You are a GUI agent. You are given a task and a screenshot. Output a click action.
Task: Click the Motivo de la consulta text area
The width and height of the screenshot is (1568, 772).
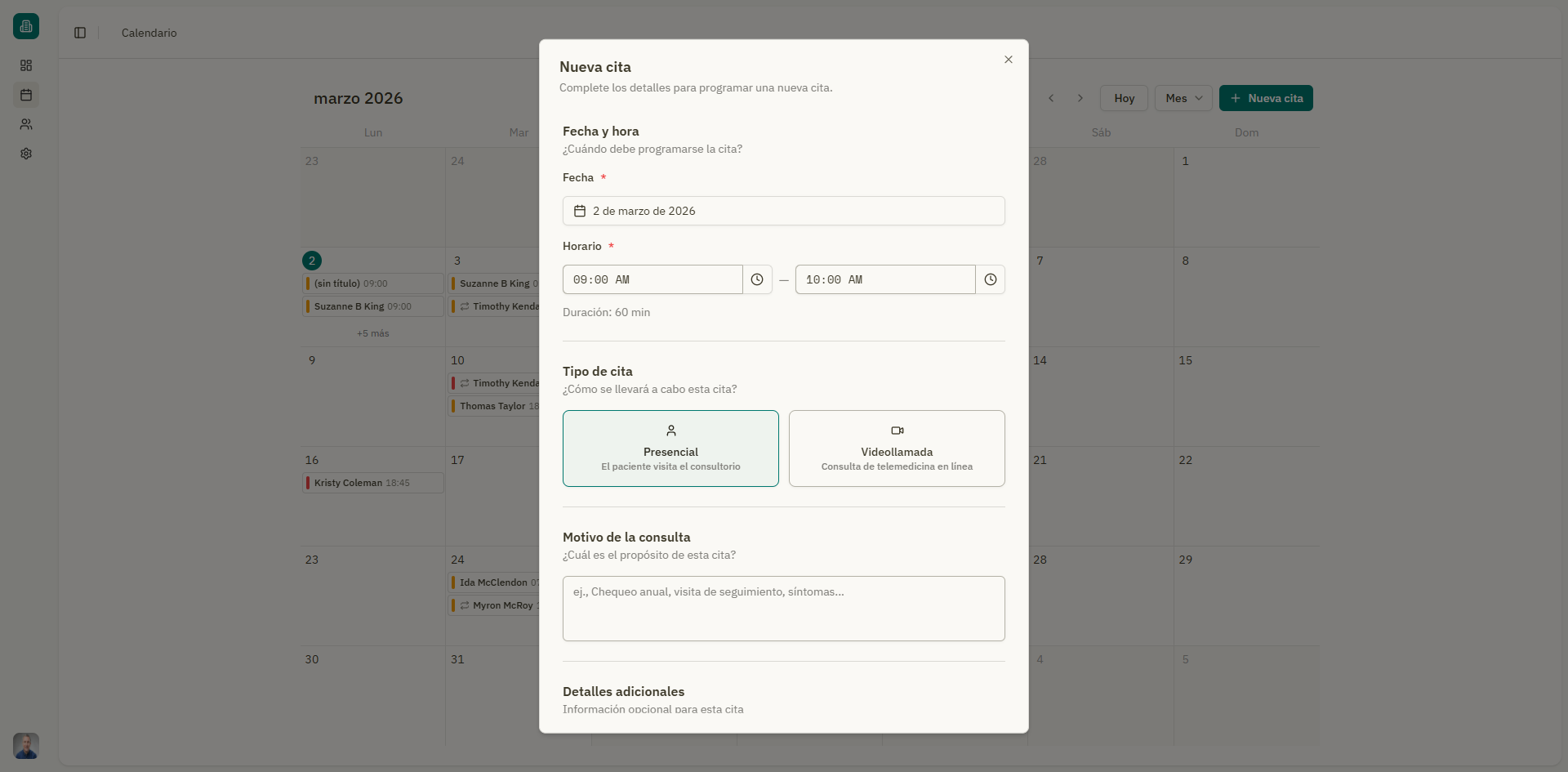click(783, 609)
